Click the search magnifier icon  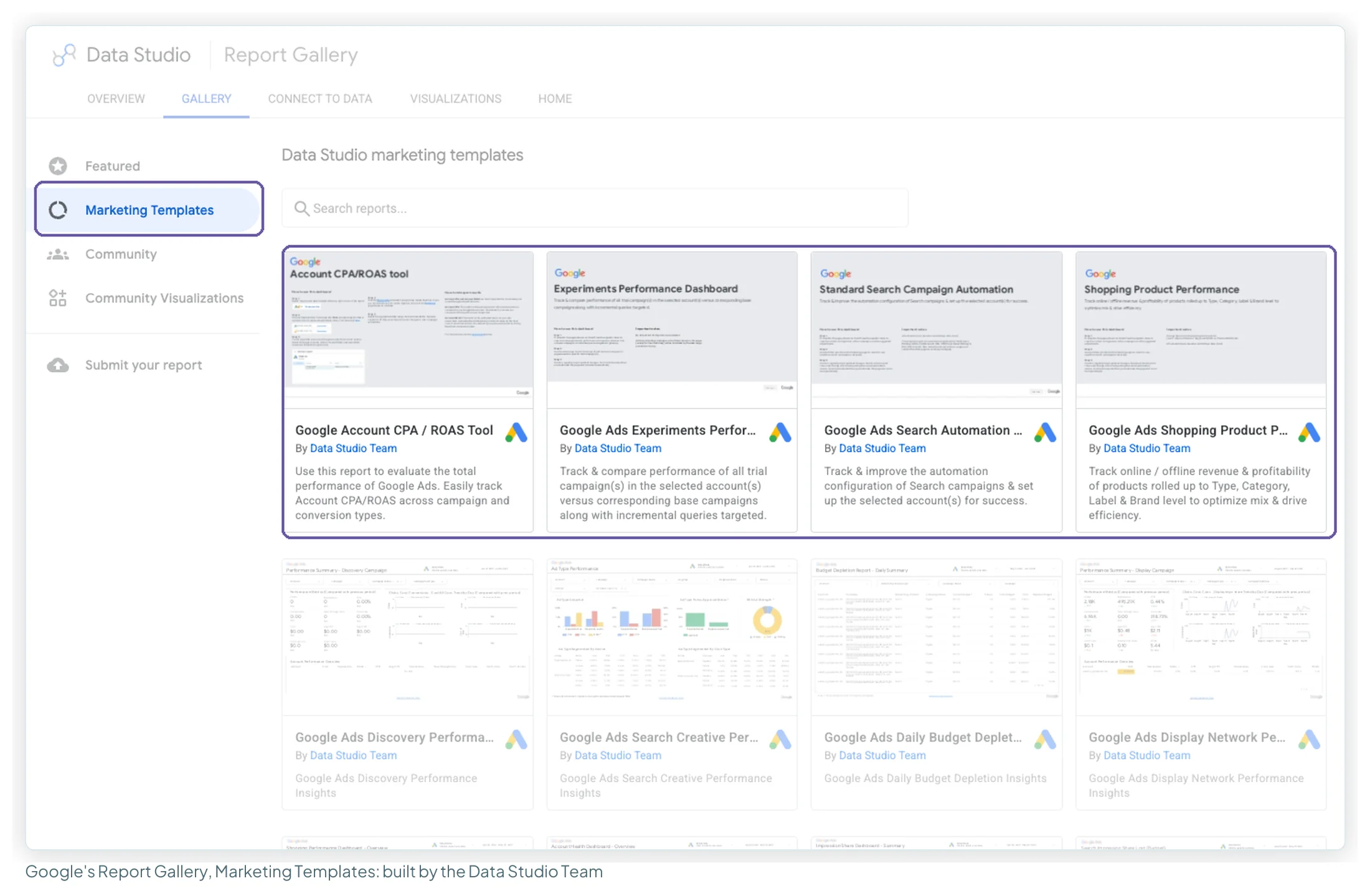(301, 208)
